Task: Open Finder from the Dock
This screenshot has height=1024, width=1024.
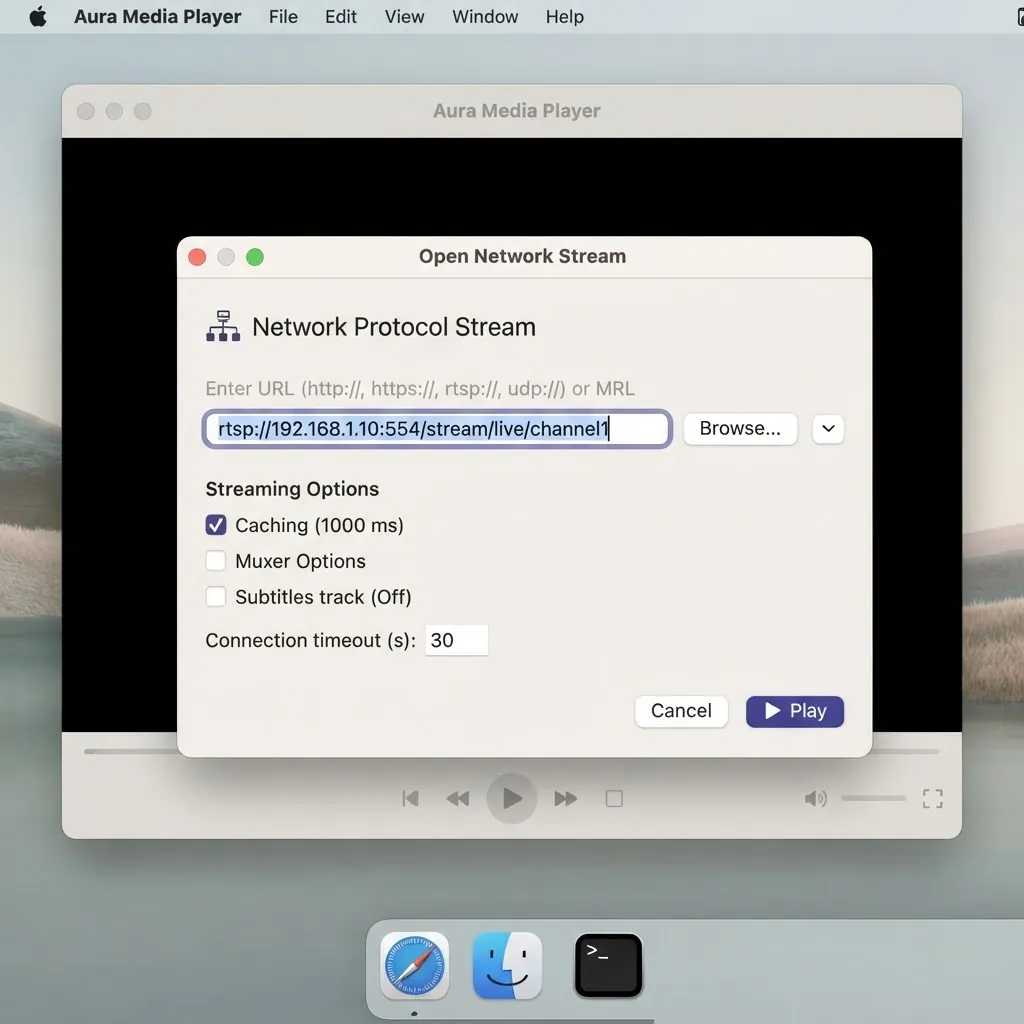Action: pyautogui.click(x=507, y=965)
